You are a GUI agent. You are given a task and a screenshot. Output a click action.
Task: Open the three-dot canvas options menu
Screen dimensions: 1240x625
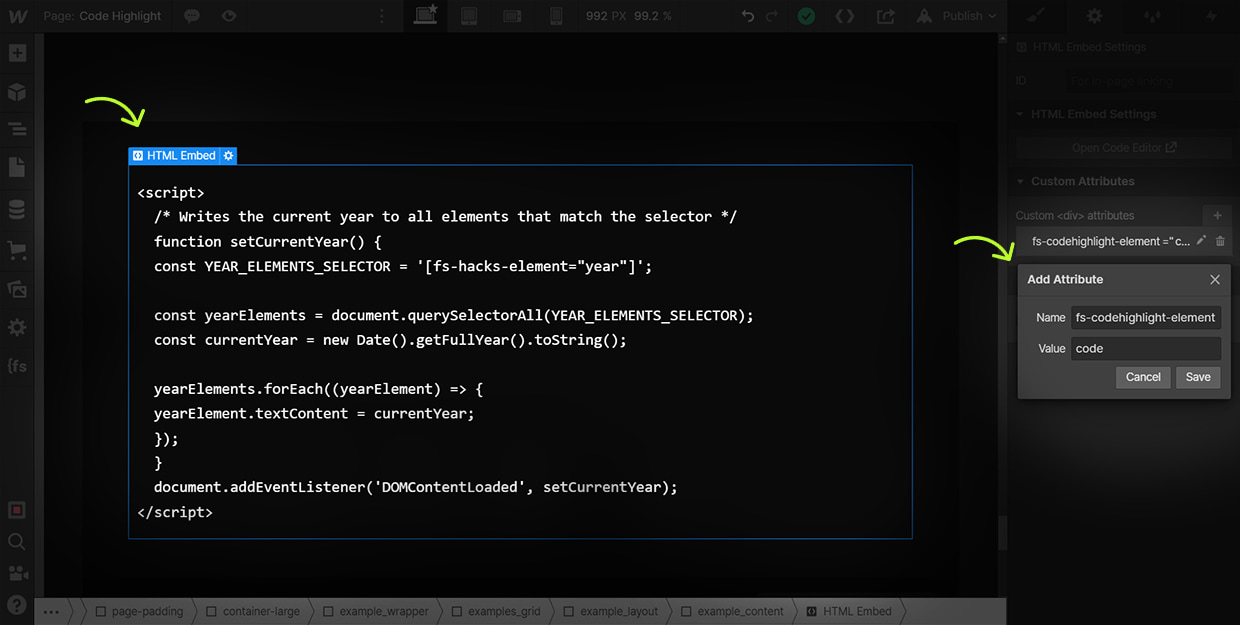[381, 16]
